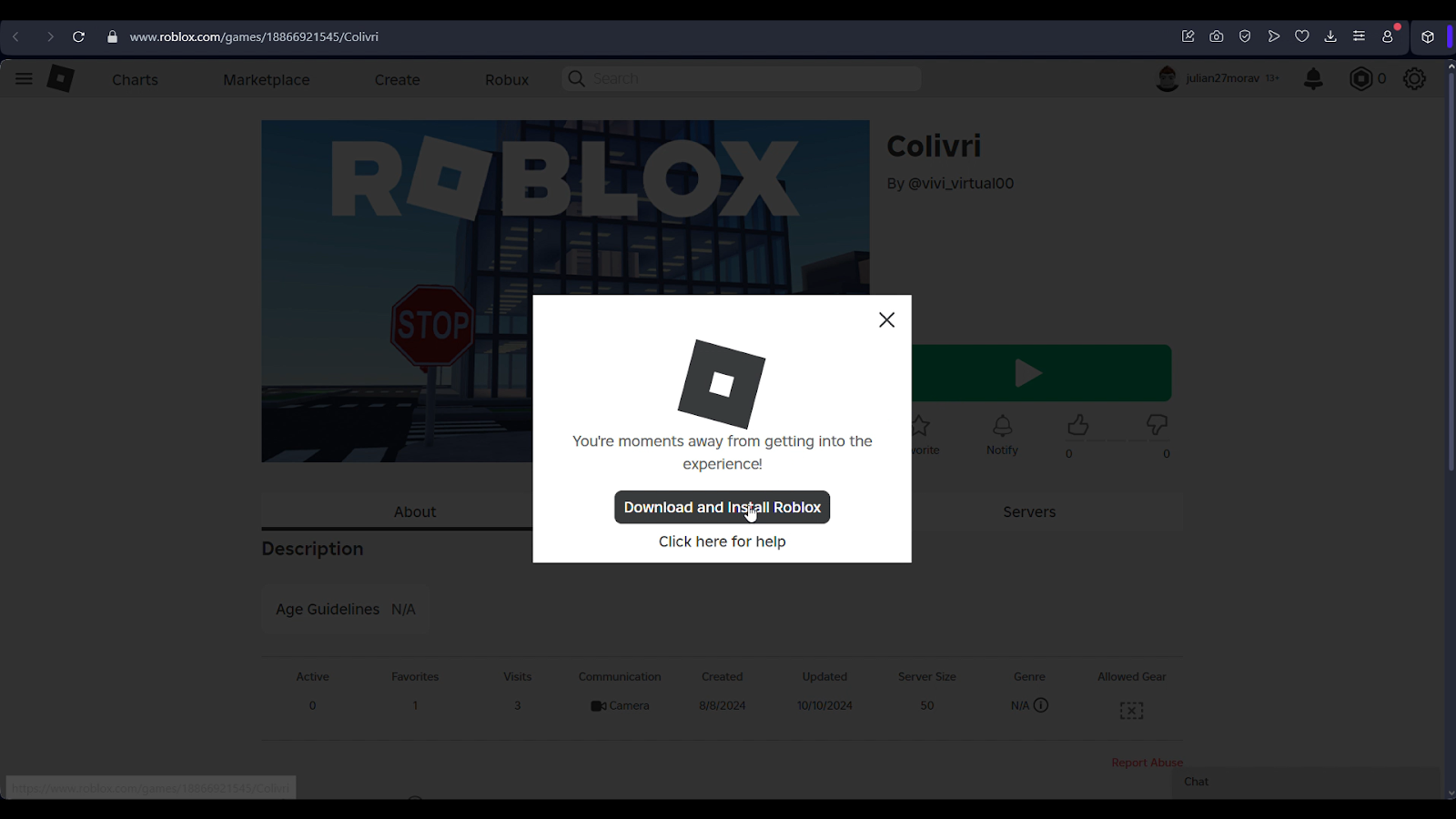Image resolution: width=1456 pixels, height=819 pixels.
Task: Open browser downloads icon
Action: pos(1330,36)
